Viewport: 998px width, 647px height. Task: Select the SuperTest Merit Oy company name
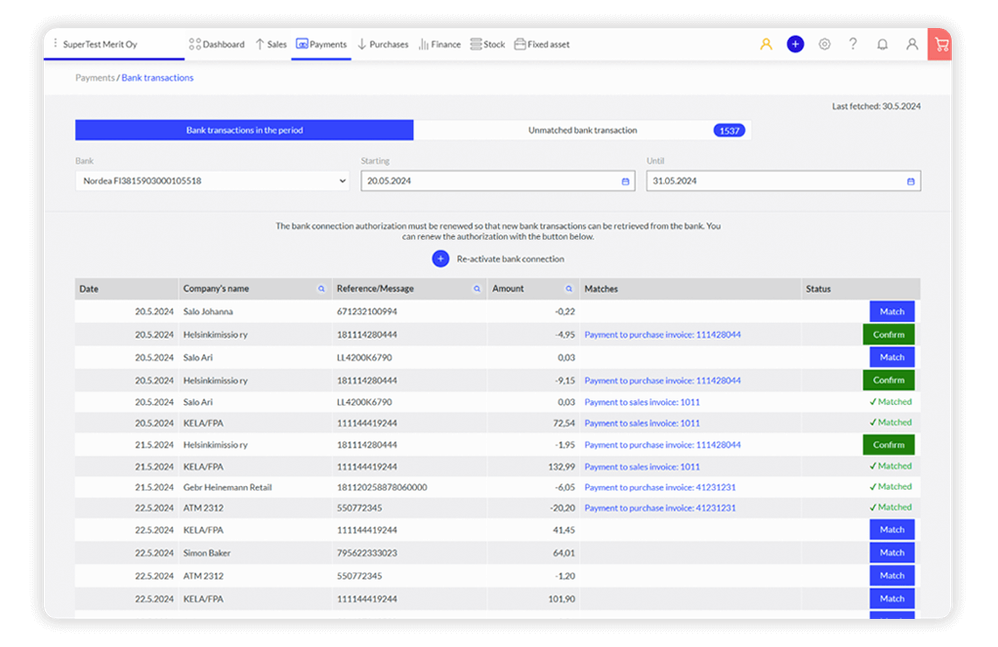pyautogui.click(x=100, y=44)
